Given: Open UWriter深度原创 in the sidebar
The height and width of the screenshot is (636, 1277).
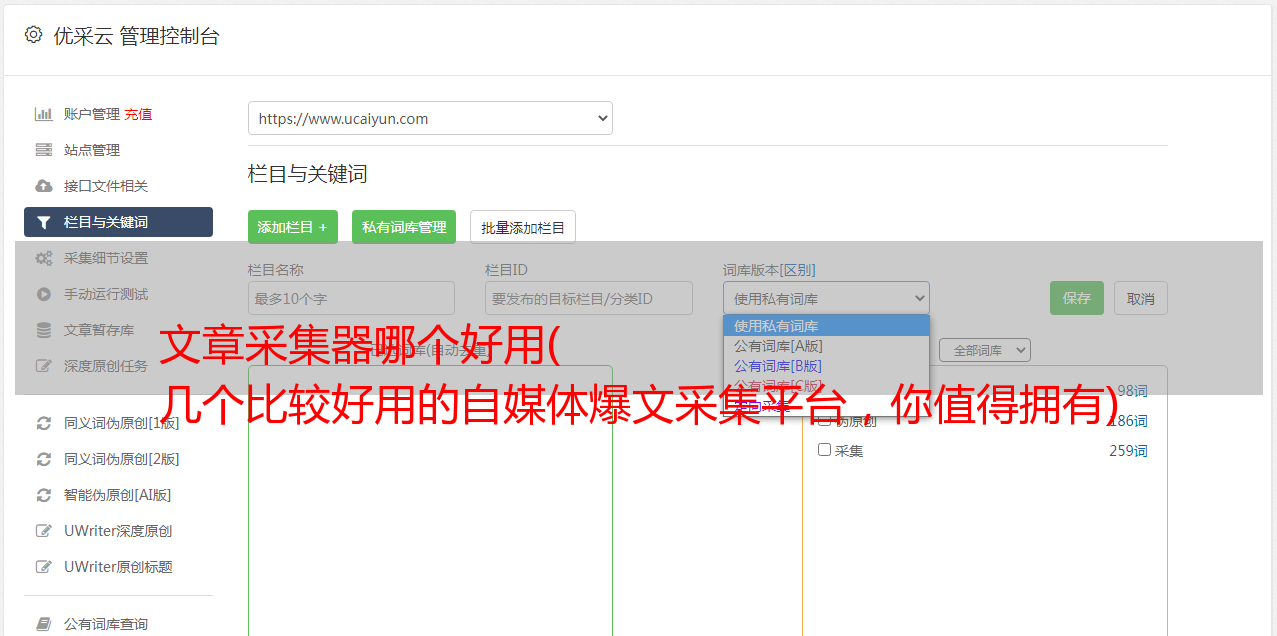Looking at the screenshot, I should click(118, 531).
